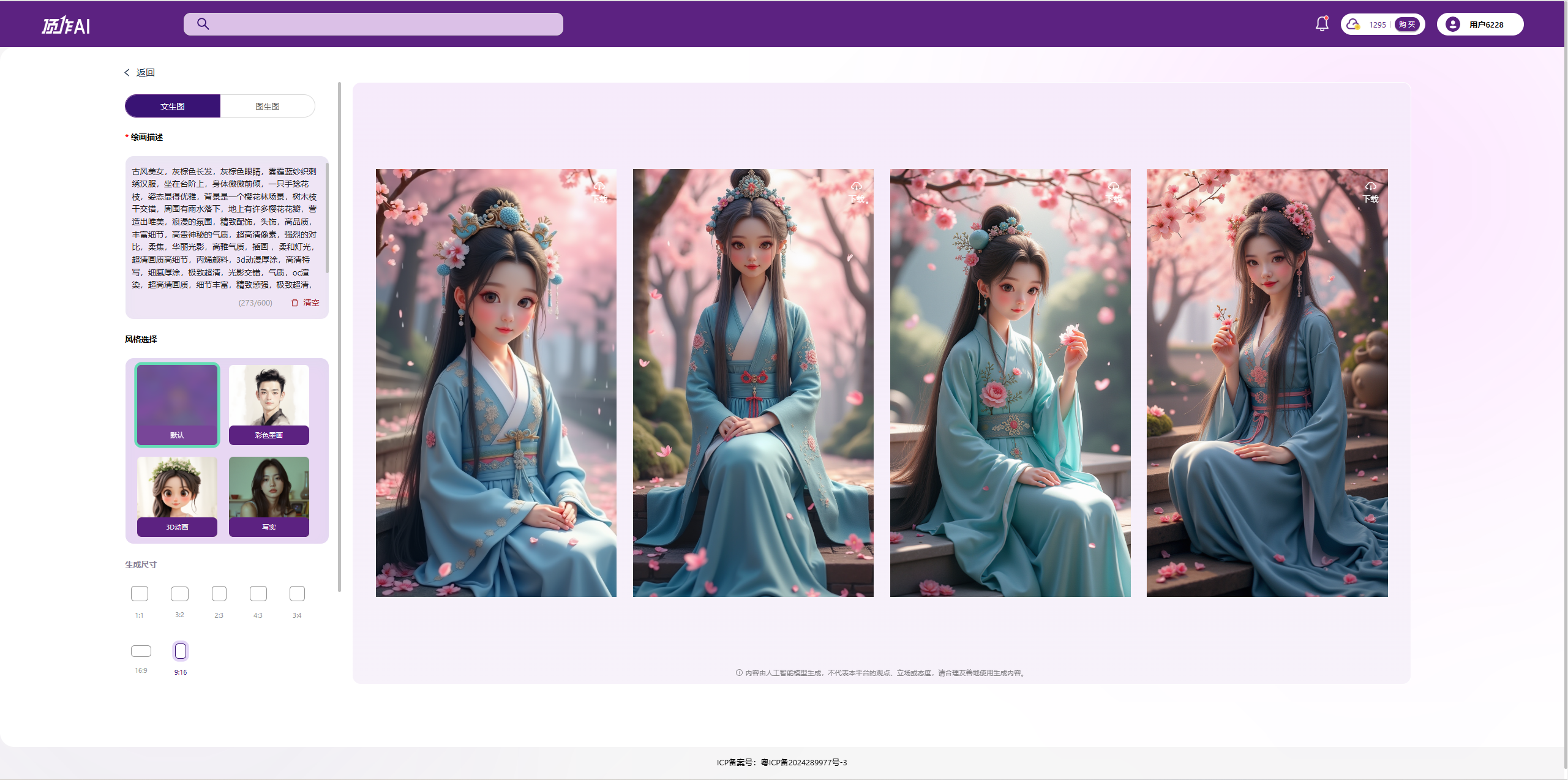Click the 顶作AI logo
Screen dimensions: 1568x780
click(66, 24)
